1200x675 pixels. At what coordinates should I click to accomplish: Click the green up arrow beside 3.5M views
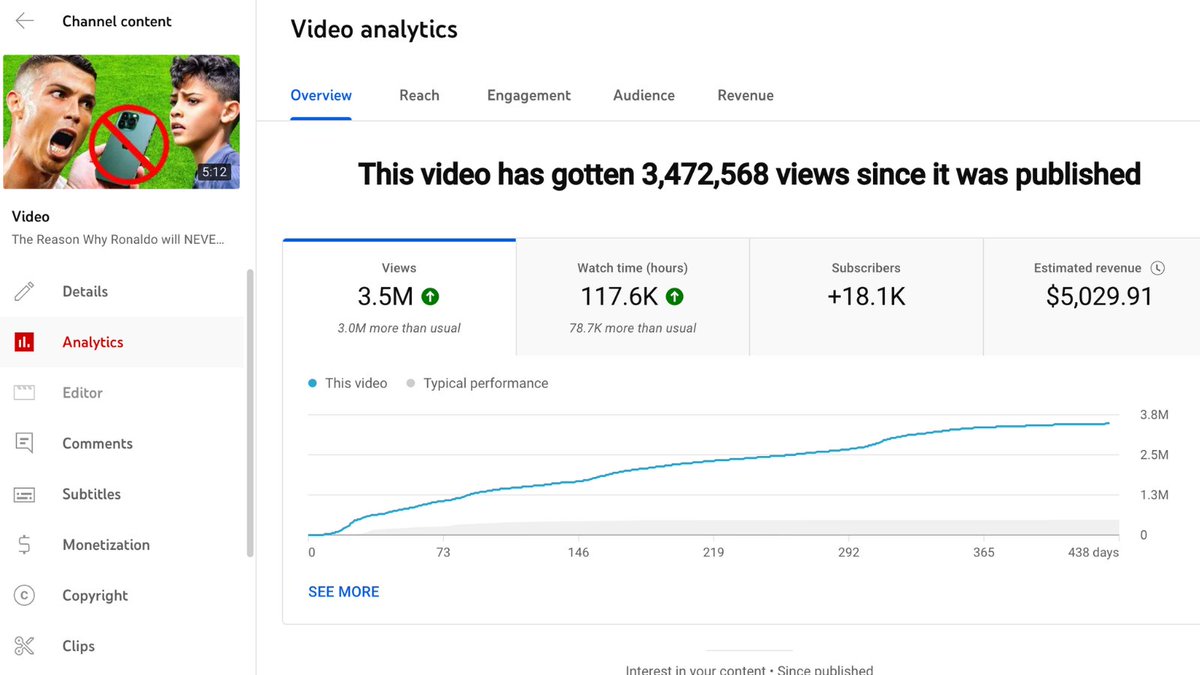[x=430, y=297]
